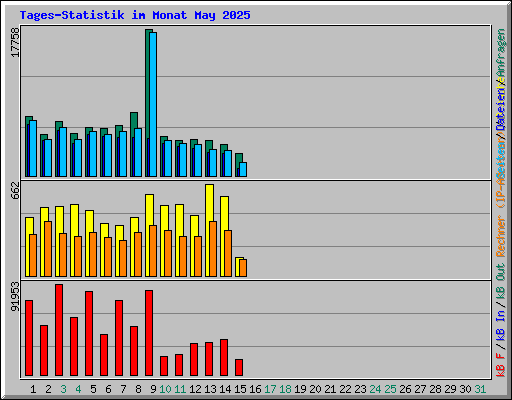This screenshot has width=512, height=400.
Task: Click green day label 18 on the x-axis
Action: coord(285,389)
